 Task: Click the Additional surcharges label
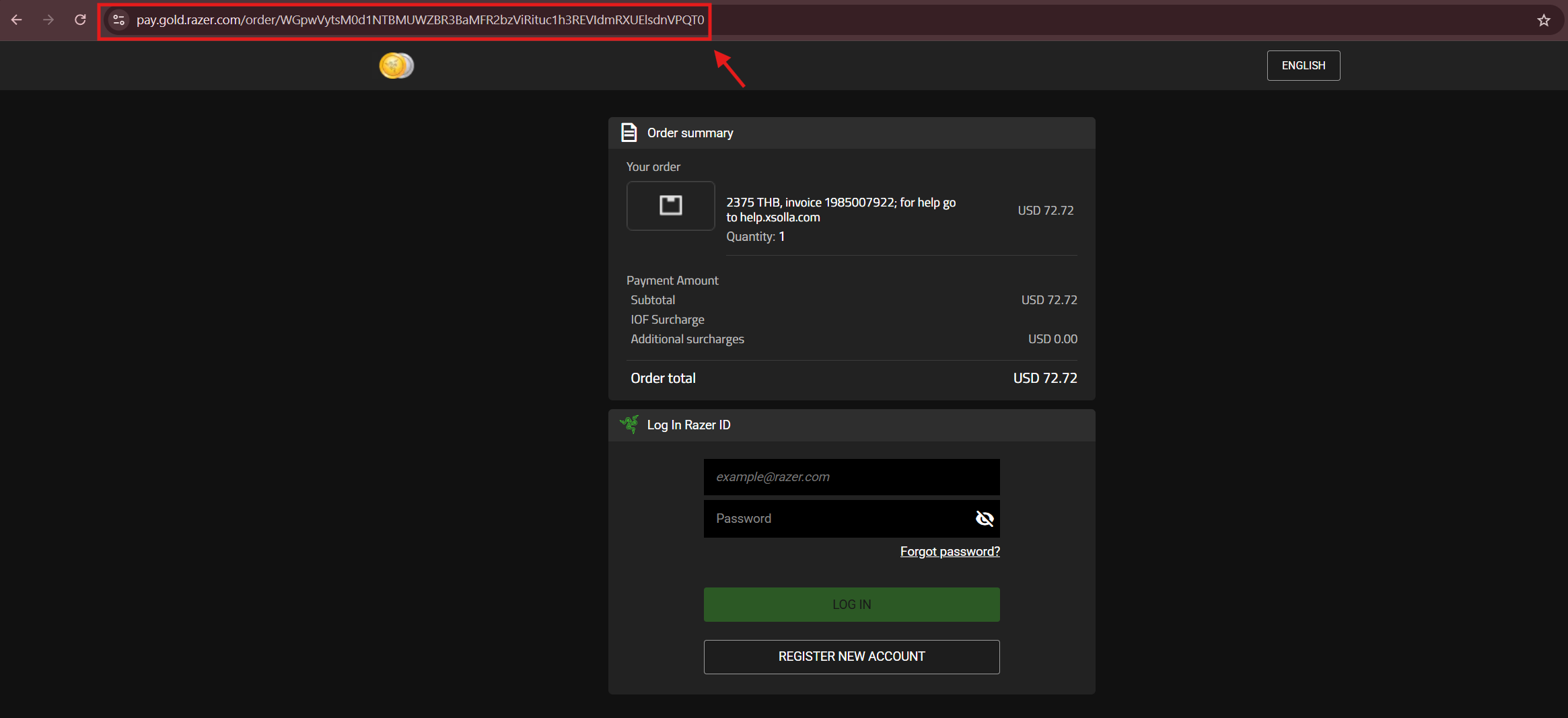click(687, 339)
